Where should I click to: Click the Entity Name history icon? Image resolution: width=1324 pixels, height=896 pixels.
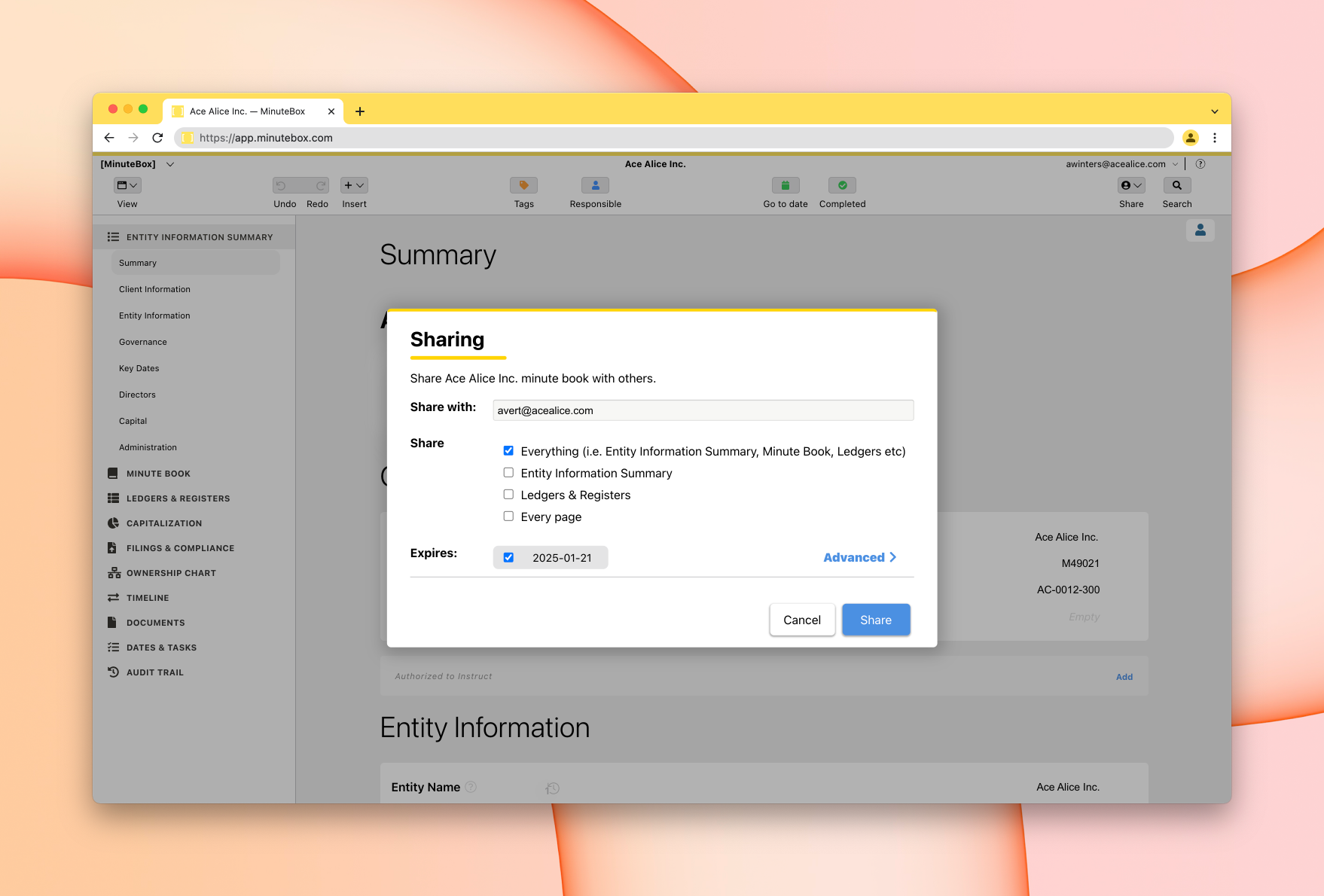coord(553,788)
